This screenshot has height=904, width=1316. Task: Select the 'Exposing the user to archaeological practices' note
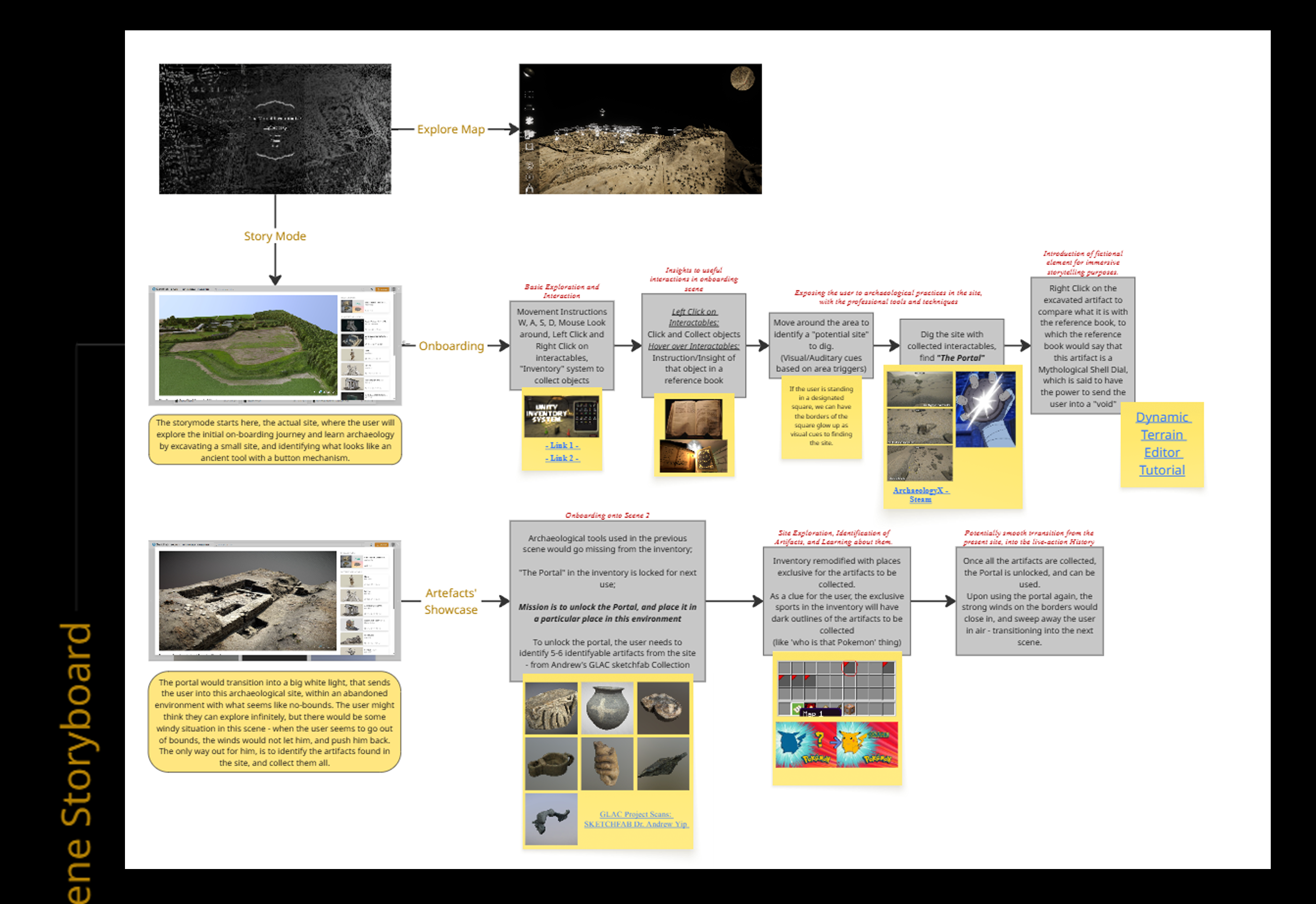click(x=888, y=297)
